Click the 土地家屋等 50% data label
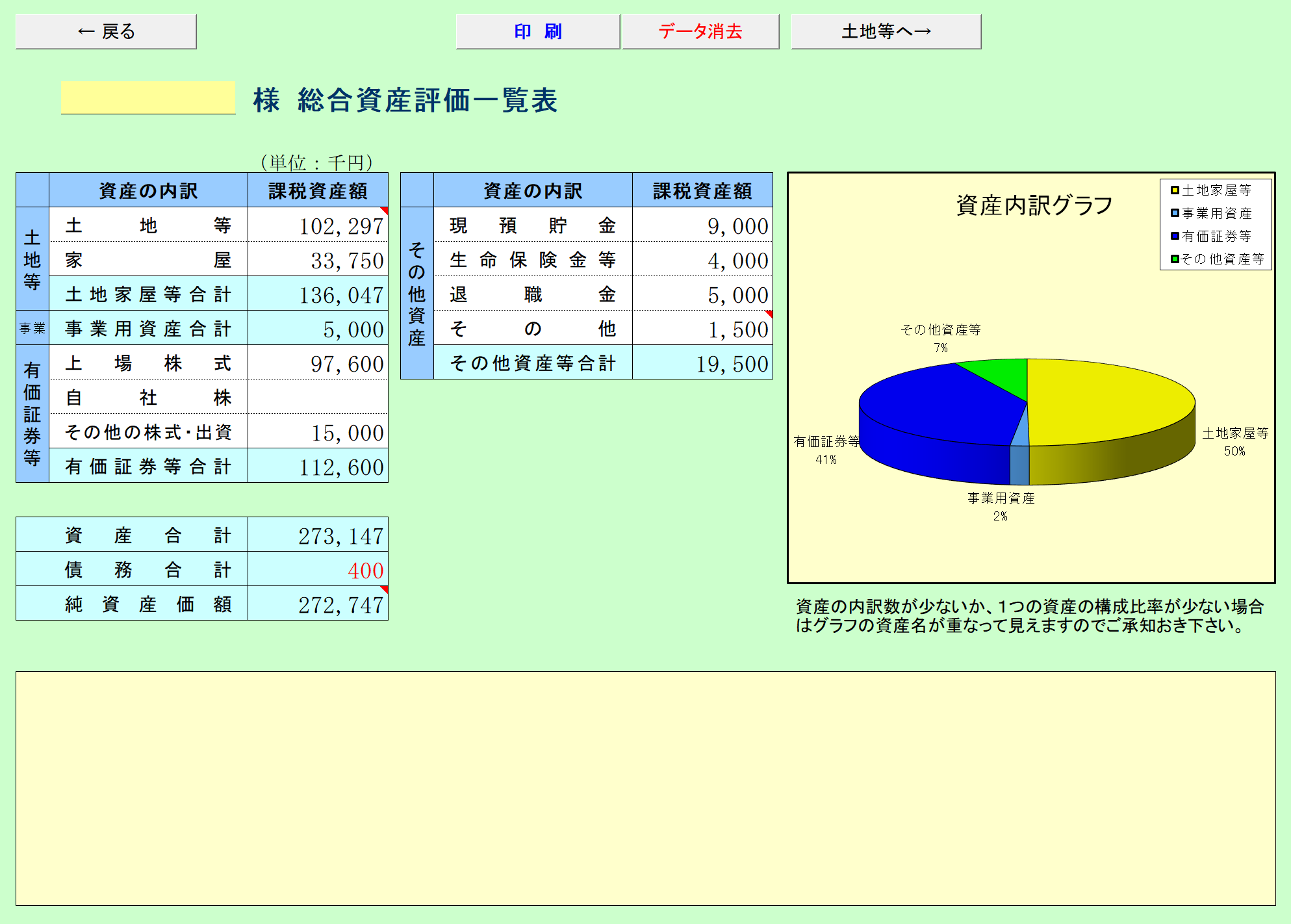Image resolution: width=1291 pixels, height=924 pixels. coord(1235,441)
